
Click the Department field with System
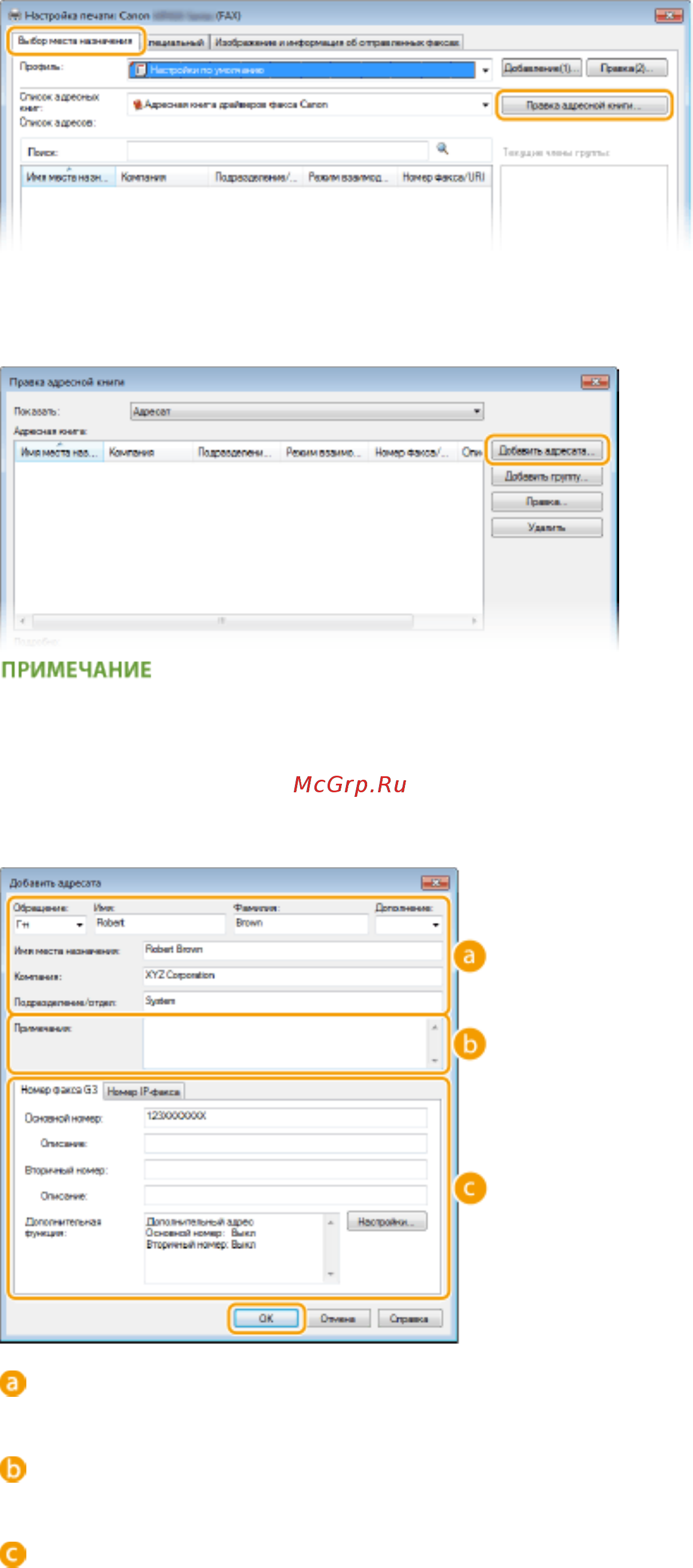293,1001
